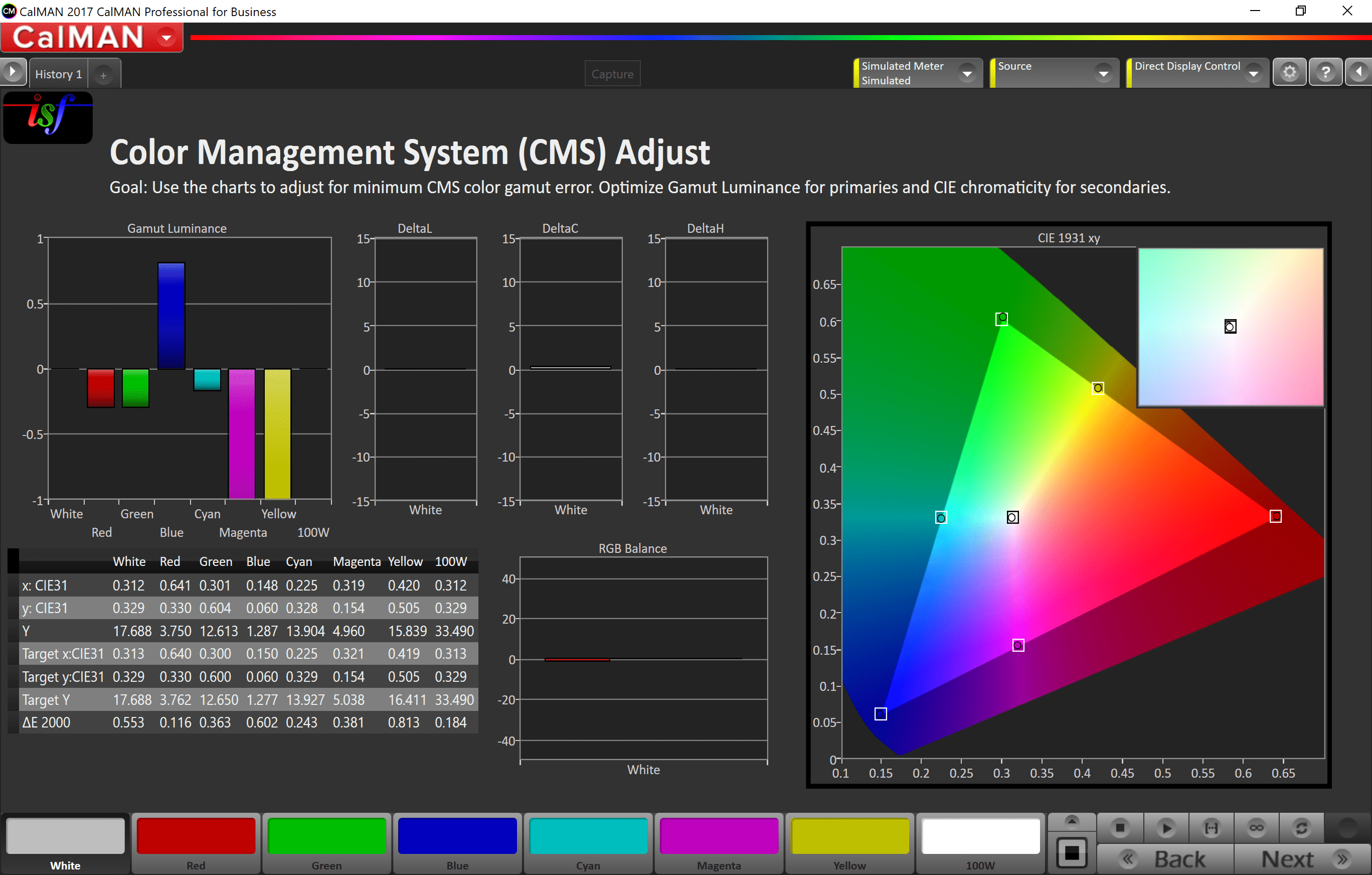This screenshot has width=1372, height=875.
Task: Click the large pattern window square button
Action: click(x=1072, y=853)
